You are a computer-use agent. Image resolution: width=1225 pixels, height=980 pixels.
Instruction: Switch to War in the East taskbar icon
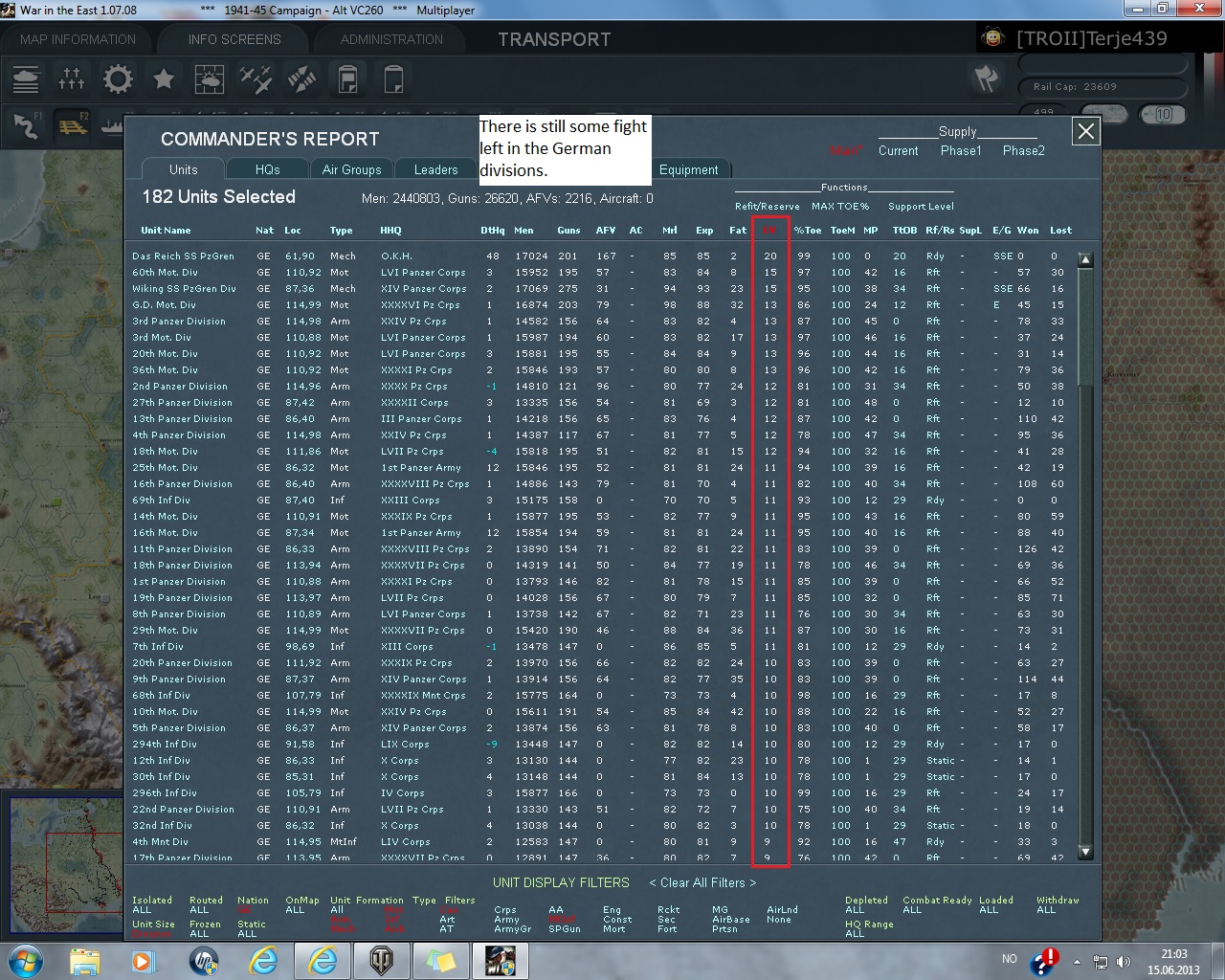(x=501, y=959)
